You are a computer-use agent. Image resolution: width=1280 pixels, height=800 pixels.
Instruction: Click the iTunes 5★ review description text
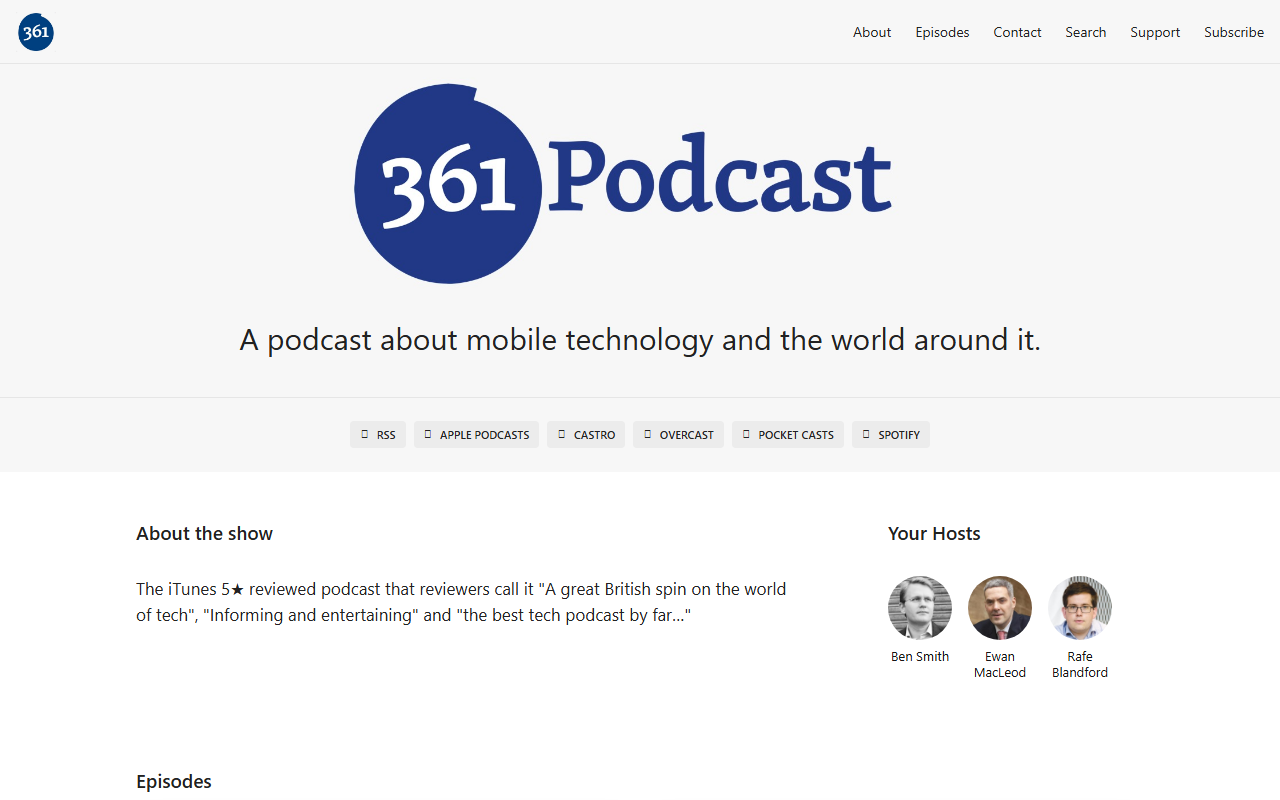click(x=461, y=602)
